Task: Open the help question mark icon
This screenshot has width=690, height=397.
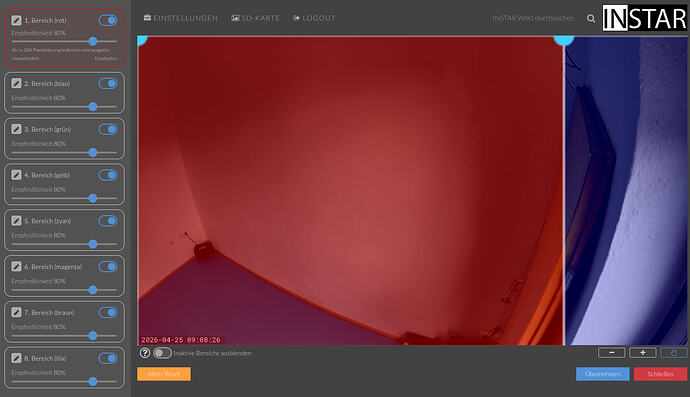Action: point(145,353)
